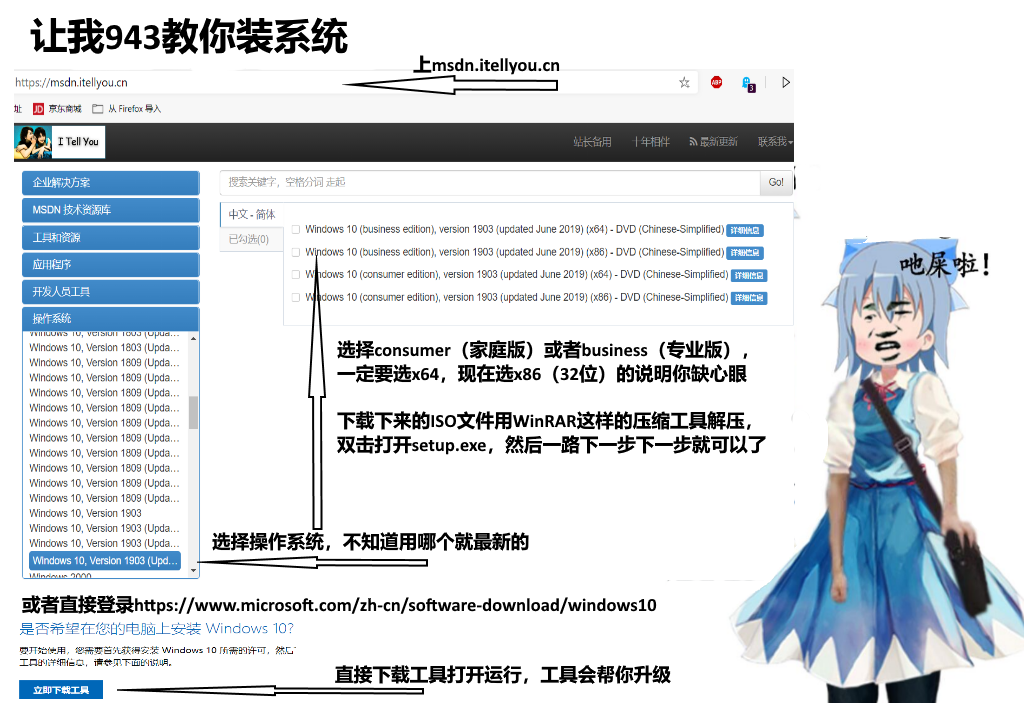Click the 是否希望在您的电脑上安装 Windows 10? heading
Screen dimensions: 1024x703
point(156,629)
